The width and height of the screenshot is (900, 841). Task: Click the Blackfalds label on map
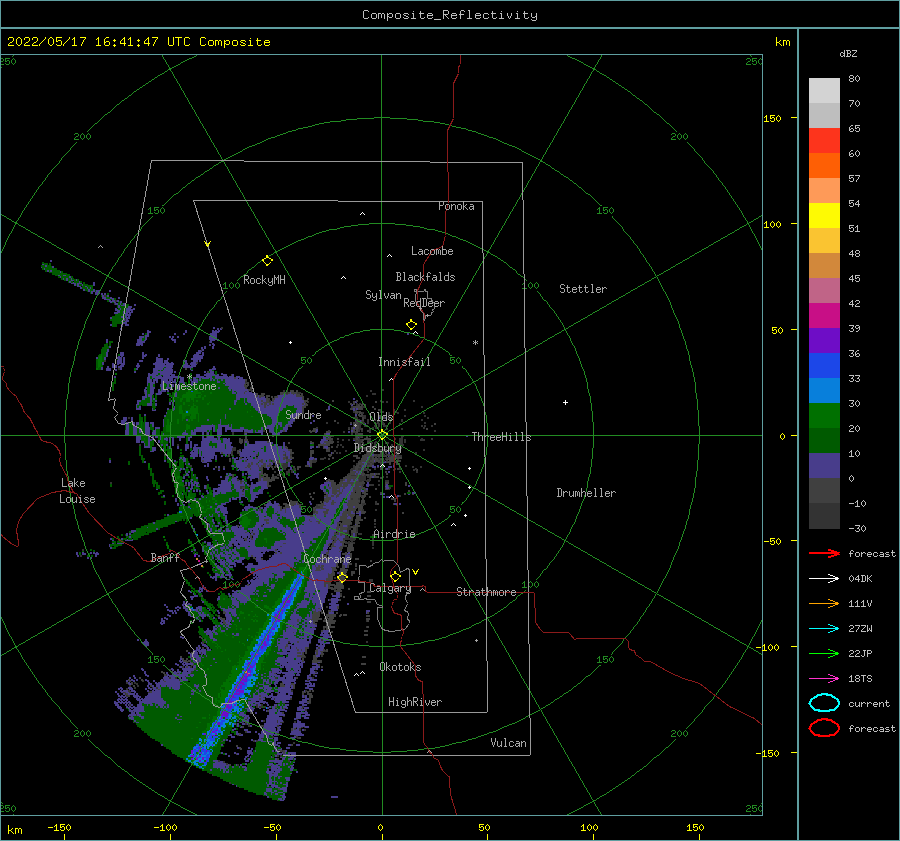[425, 277]
